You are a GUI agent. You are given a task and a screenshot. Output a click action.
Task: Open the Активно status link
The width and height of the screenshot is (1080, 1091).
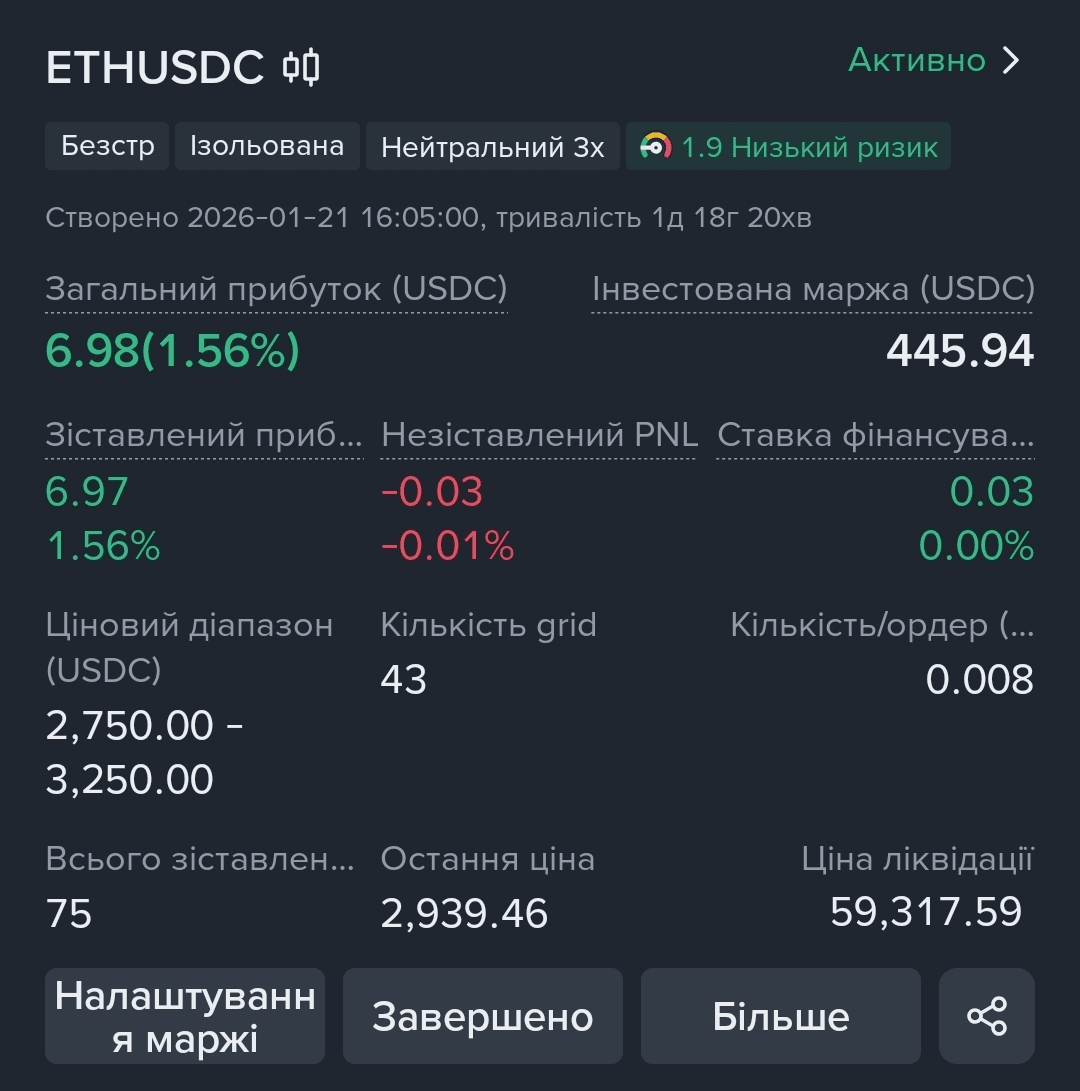pyautogui.click(x=917, y=61)
